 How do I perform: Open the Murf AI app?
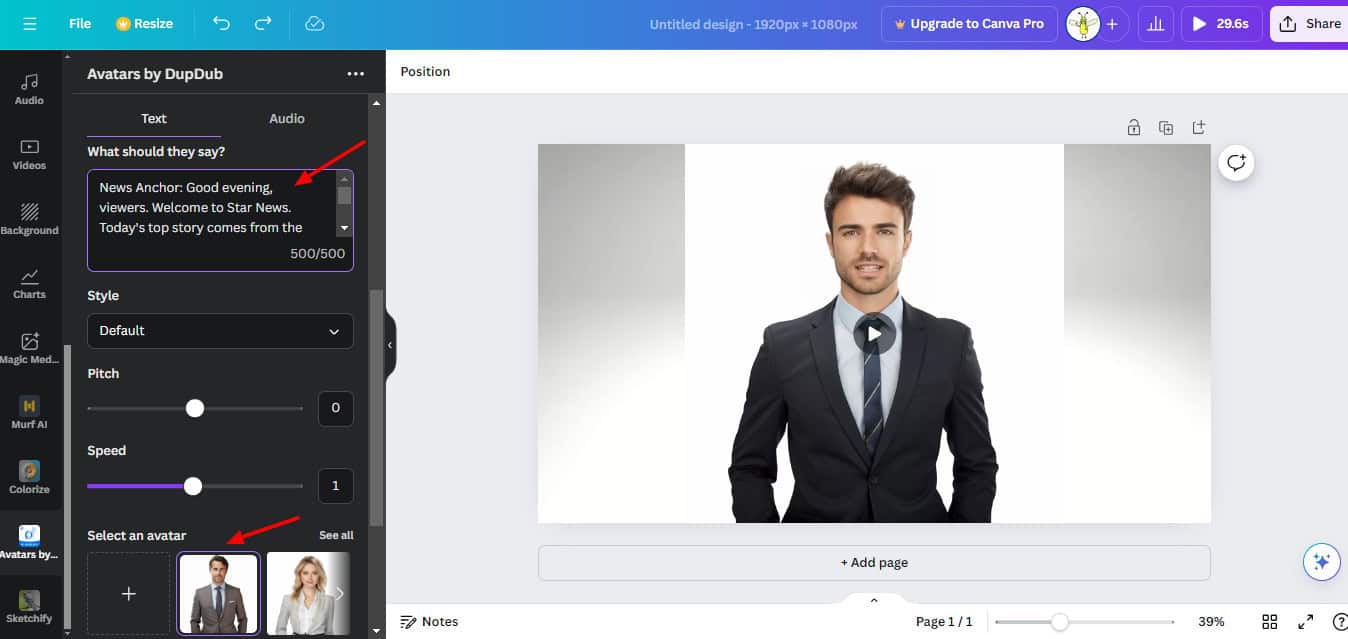29,413
